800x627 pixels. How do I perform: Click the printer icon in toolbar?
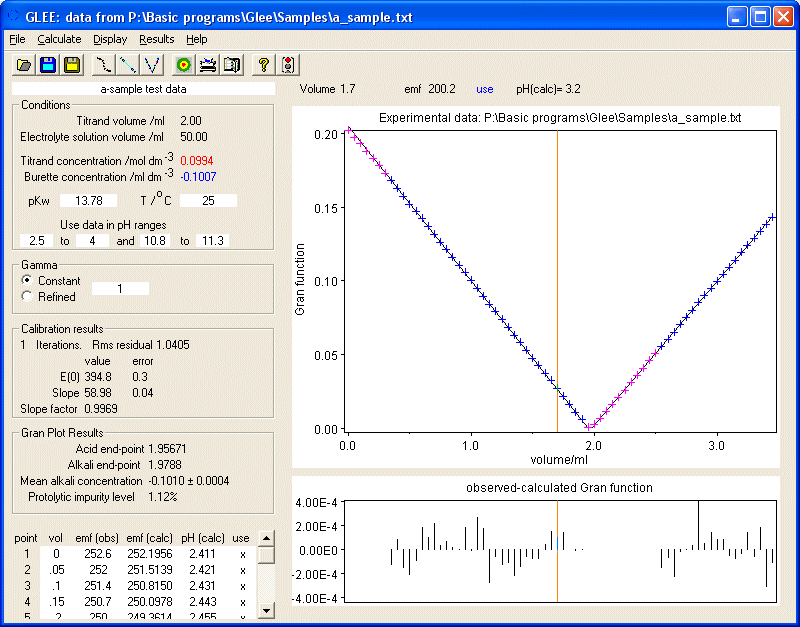point(208,65)
